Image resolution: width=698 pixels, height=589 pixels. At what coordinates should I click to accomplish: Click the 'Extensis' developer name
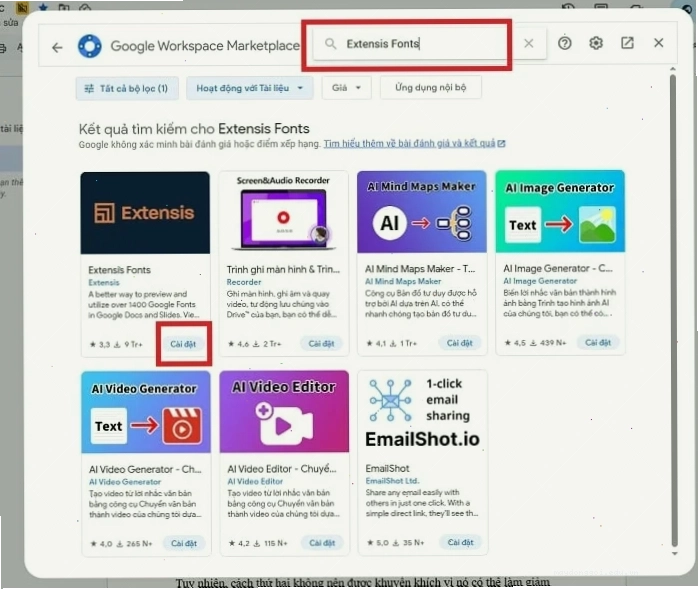tap(104, 282)
